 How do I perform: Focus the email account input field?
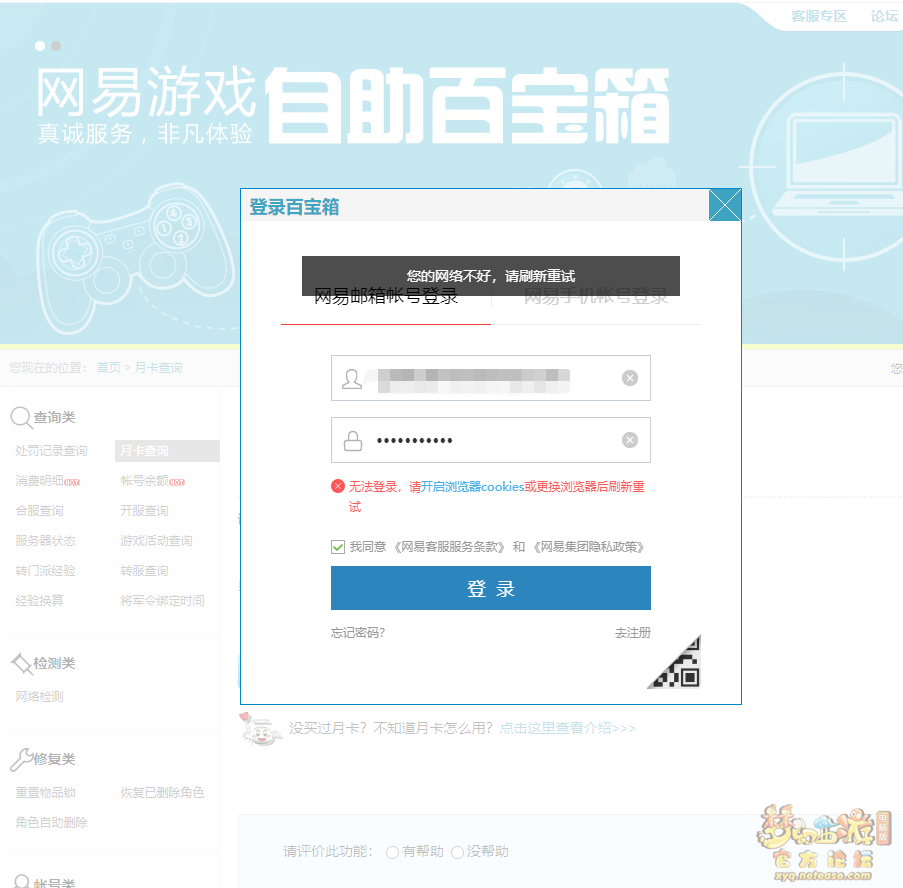coord(491,378)
